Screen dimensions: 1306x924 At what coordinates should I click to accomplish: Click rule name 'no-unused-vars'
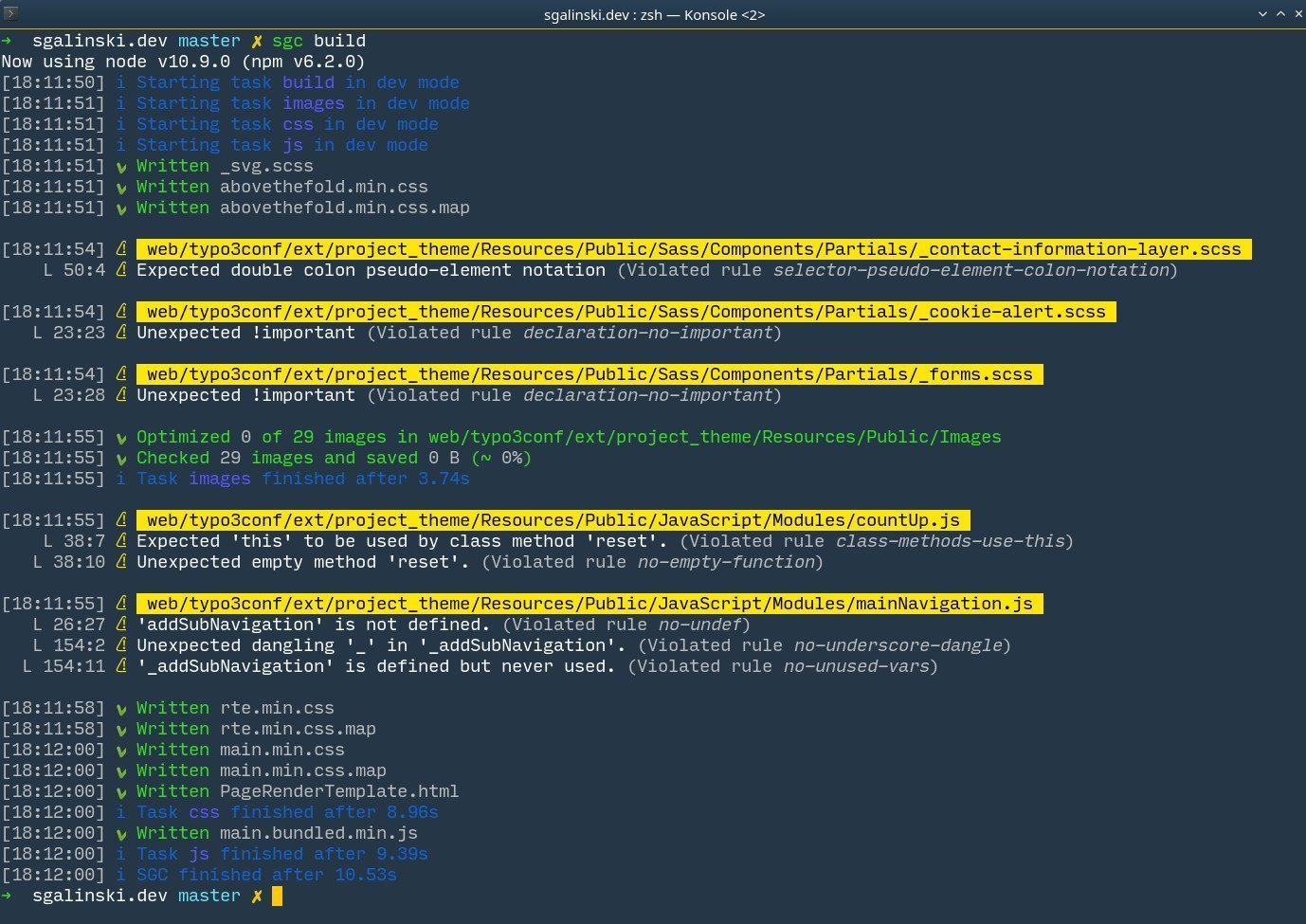tap(856, 666)
